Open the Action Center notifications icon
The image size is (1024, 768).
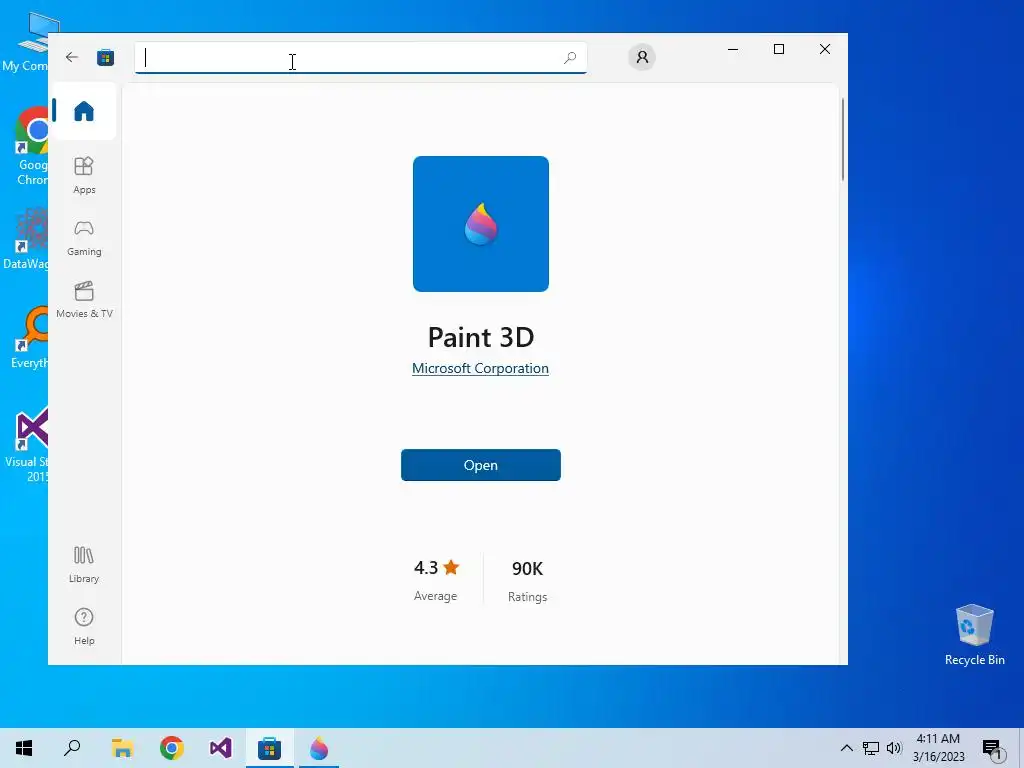(994, 749)
